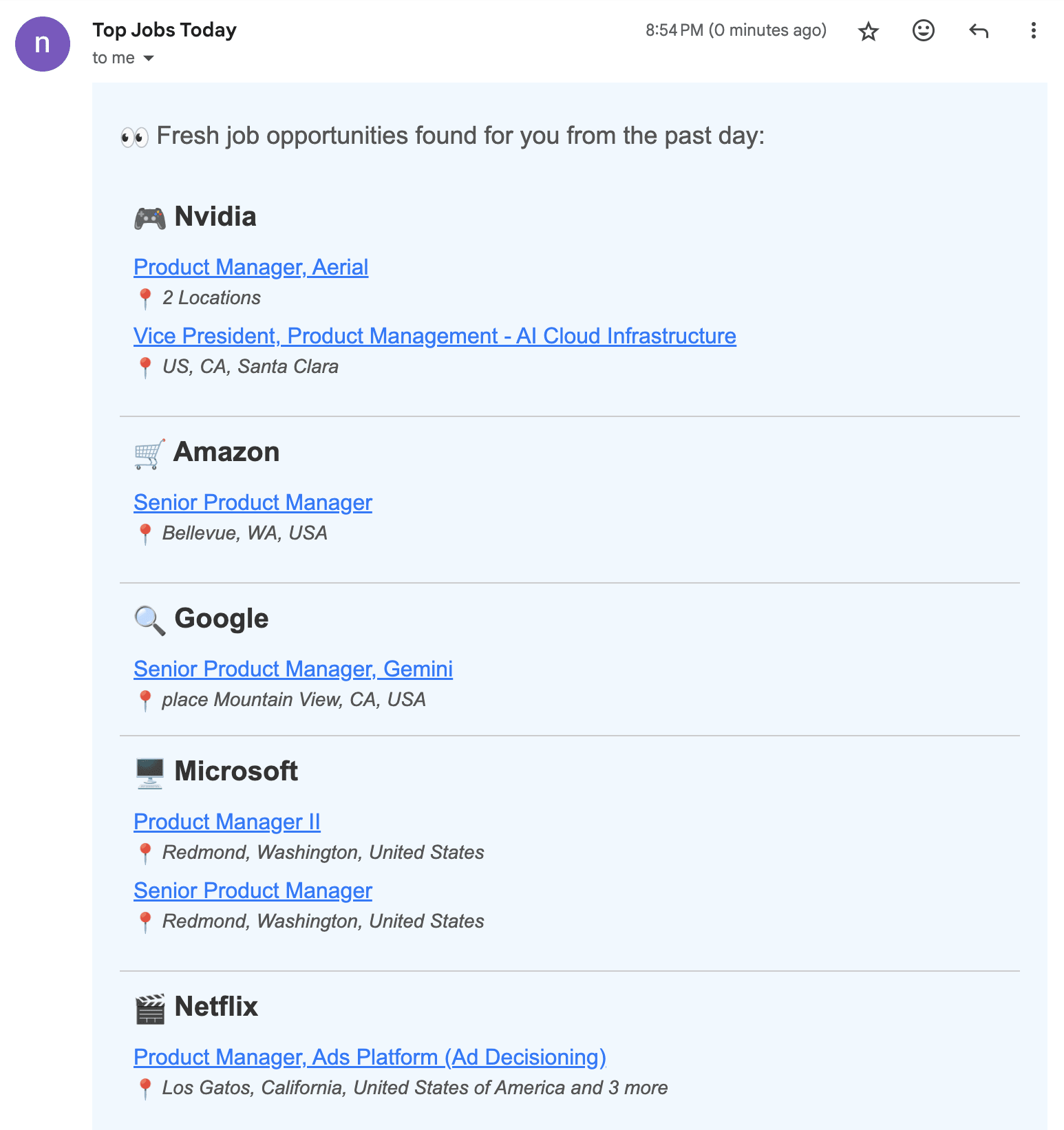The width and height of the screenshot is (1064, 1130).
Task: Open Microsoft's Senior Product Manager link
Action: pos(253,891)
